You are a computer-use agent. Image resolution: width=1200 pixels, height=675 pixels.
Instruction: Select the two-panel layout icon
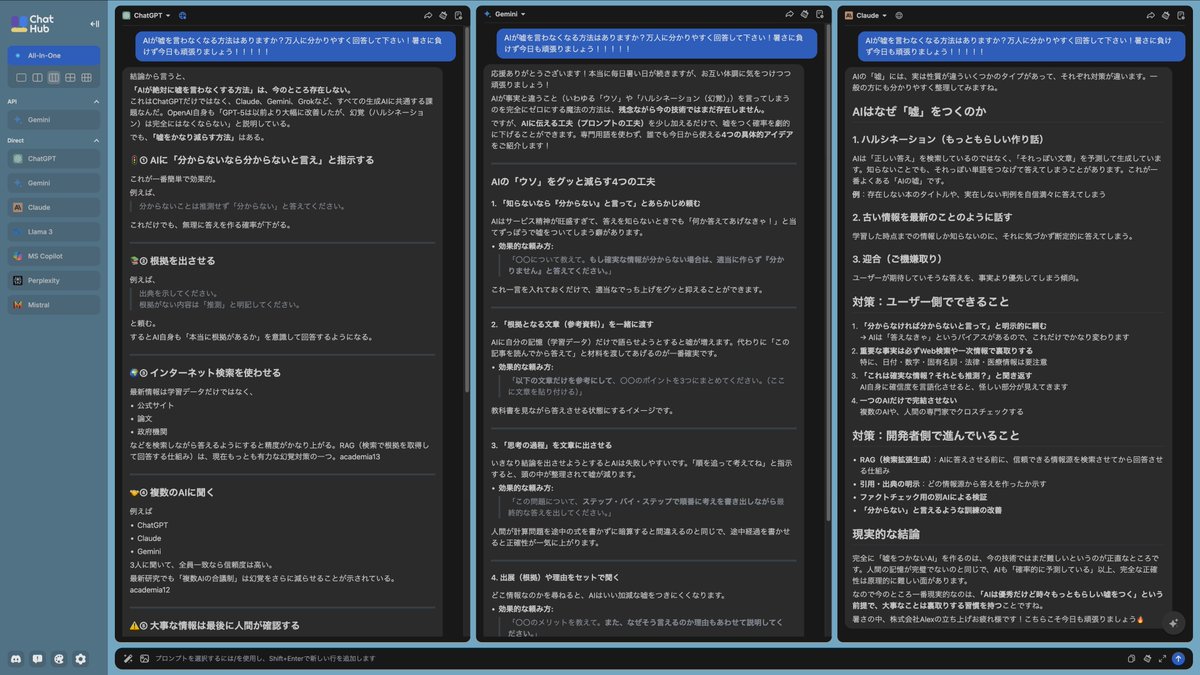click(x=38, y=77)
